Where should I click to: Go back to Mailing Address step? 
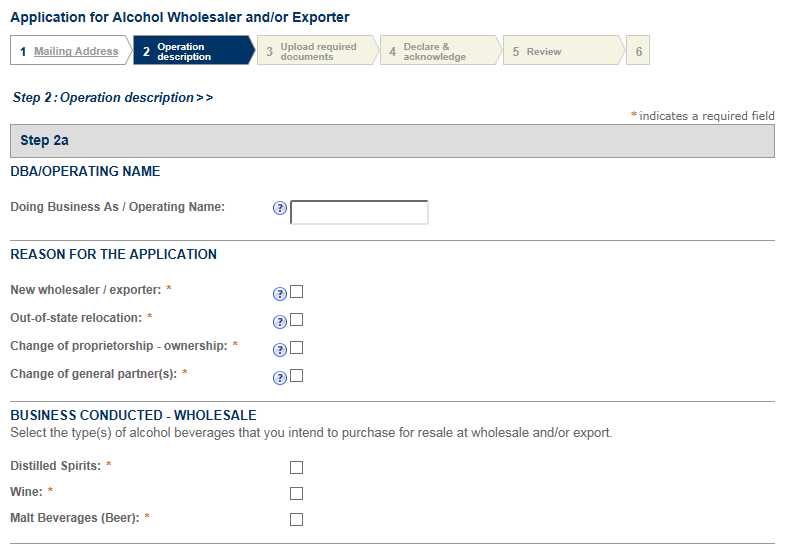tap(75, 51)
